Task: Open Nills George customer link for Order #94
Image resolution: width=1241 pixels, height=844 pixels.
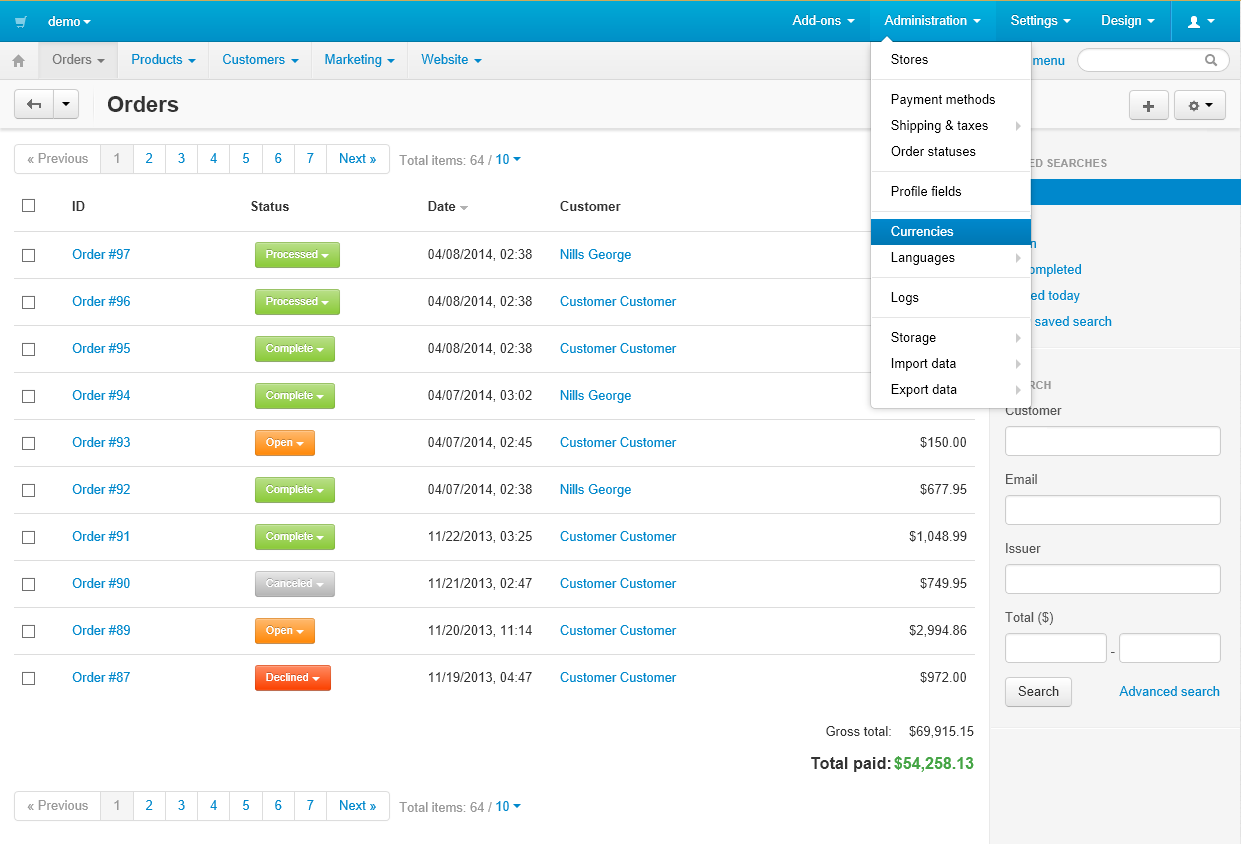Action: (x=595, y=396)
